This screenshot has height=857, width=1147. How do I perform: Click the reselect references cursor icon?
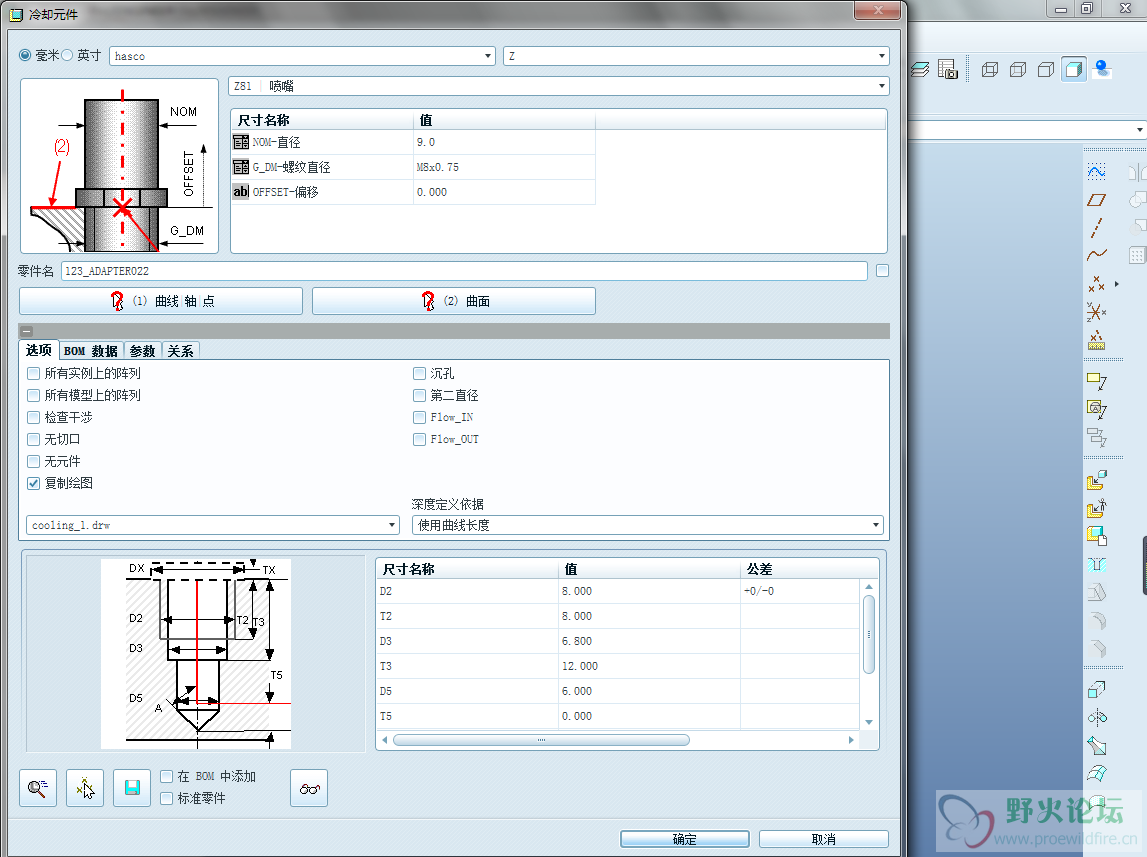pyautogui.click(x=85, y=788)
